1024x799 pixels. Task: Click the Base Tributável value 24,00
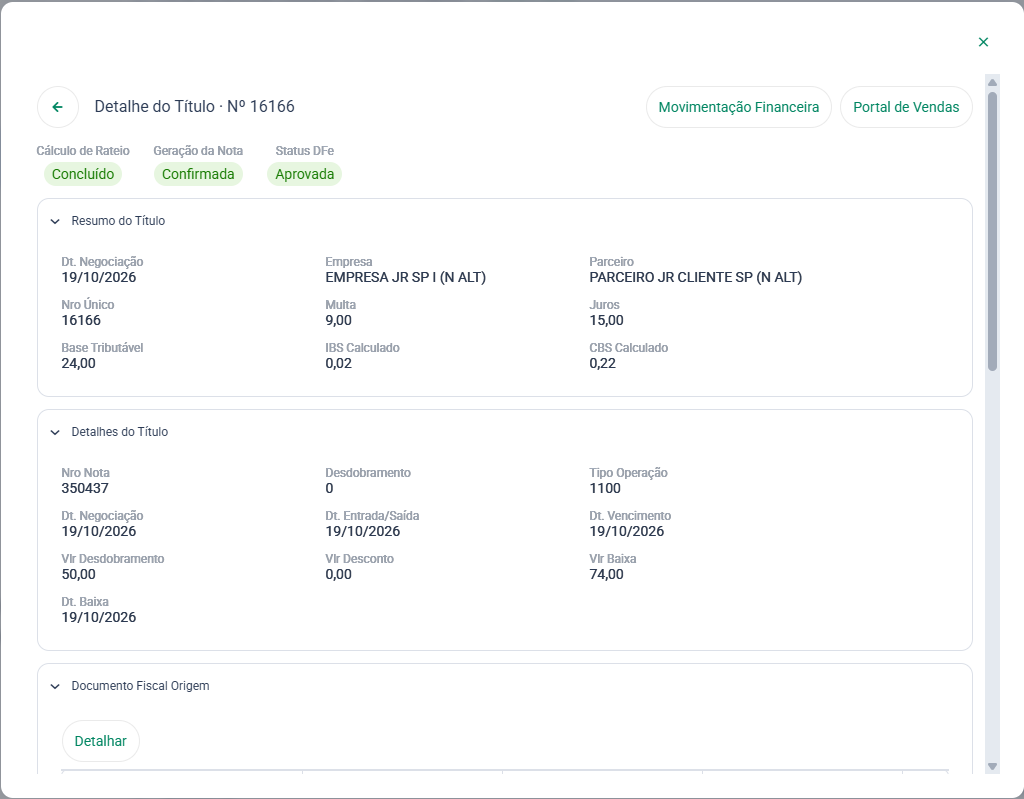[x=78, y=363]
